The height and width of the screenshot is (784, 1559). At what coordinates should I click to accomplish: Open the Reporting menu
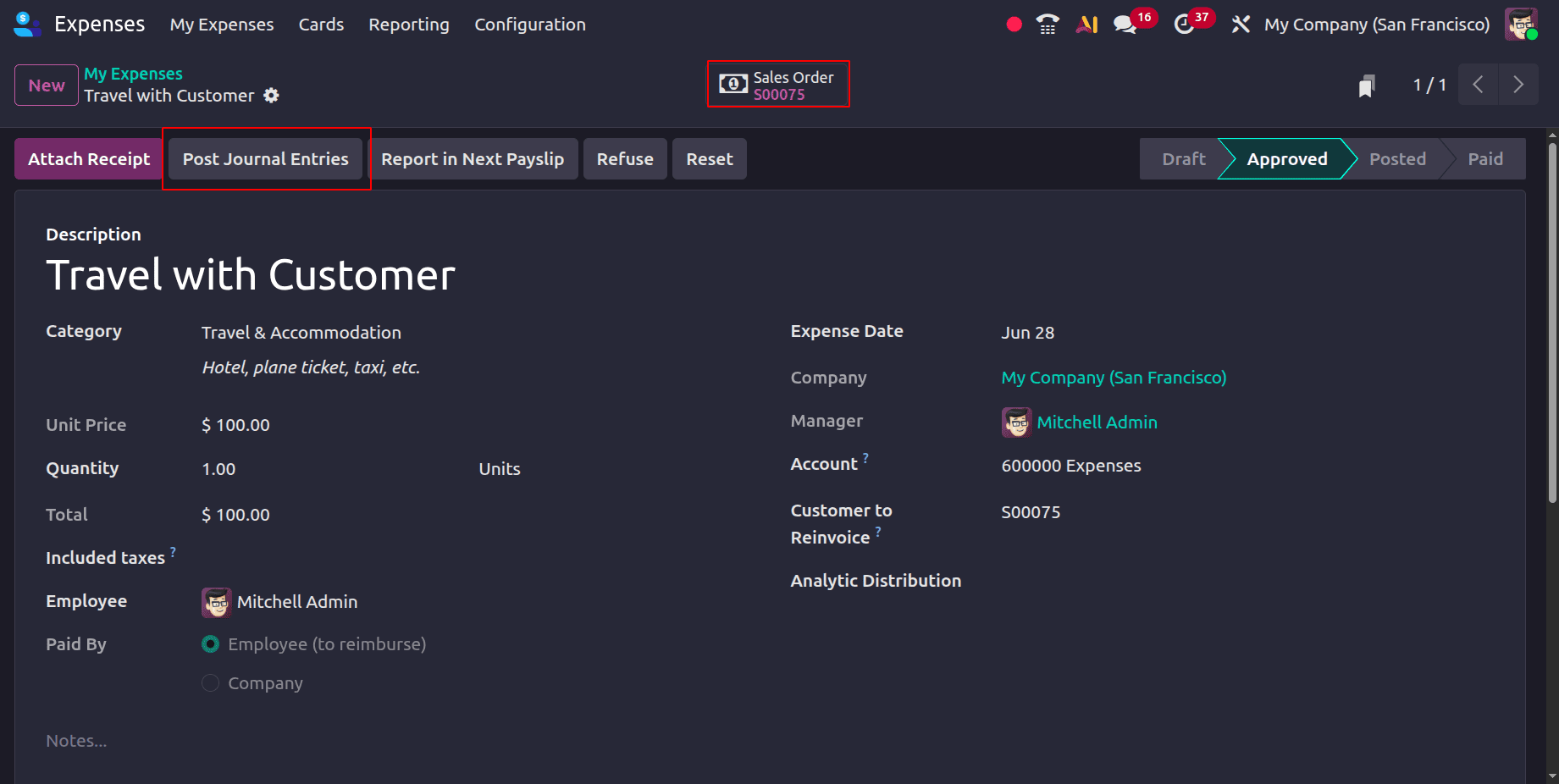(x=409, y=25)
